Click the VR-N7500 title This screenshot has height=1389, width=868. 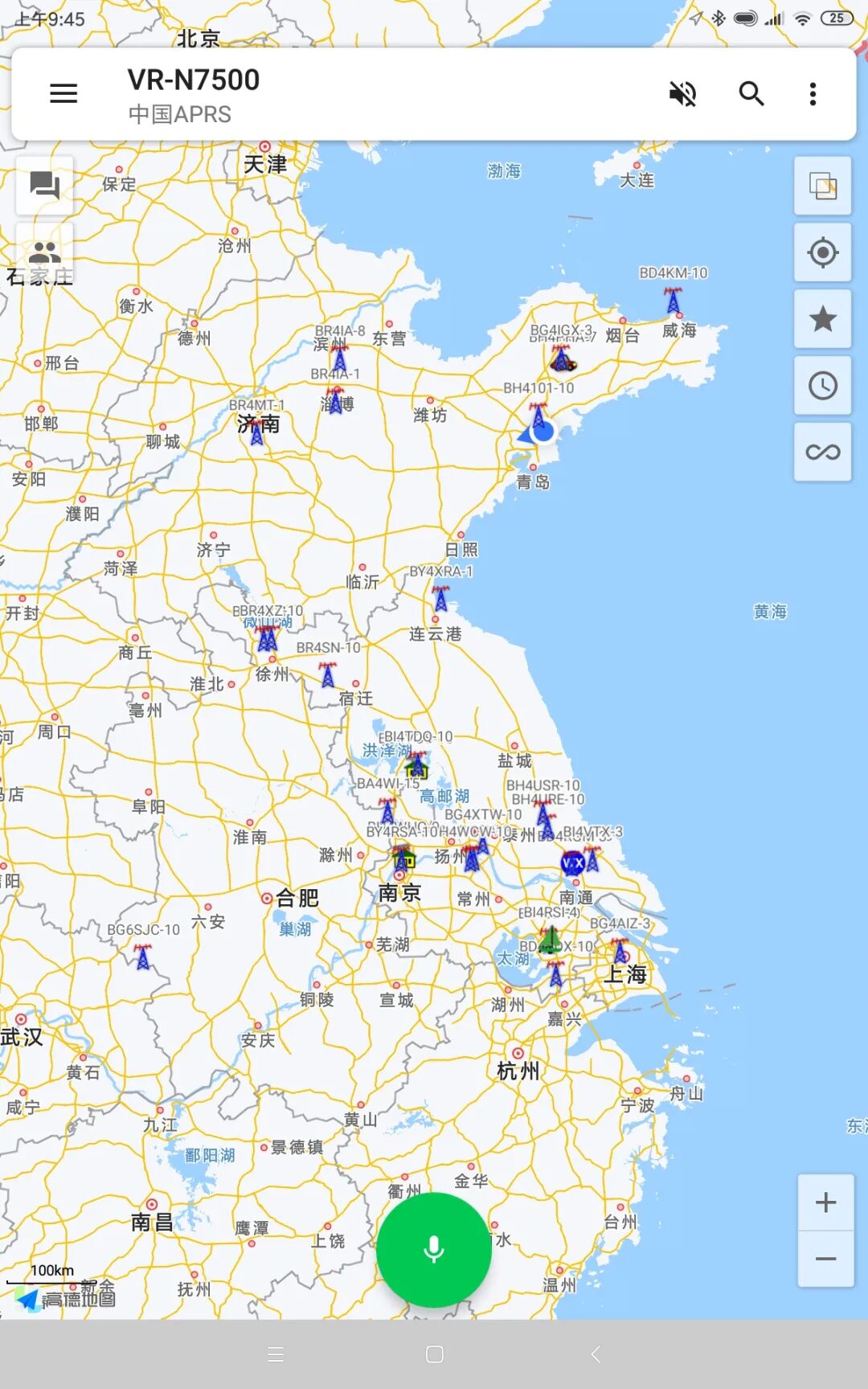point(194,80)
